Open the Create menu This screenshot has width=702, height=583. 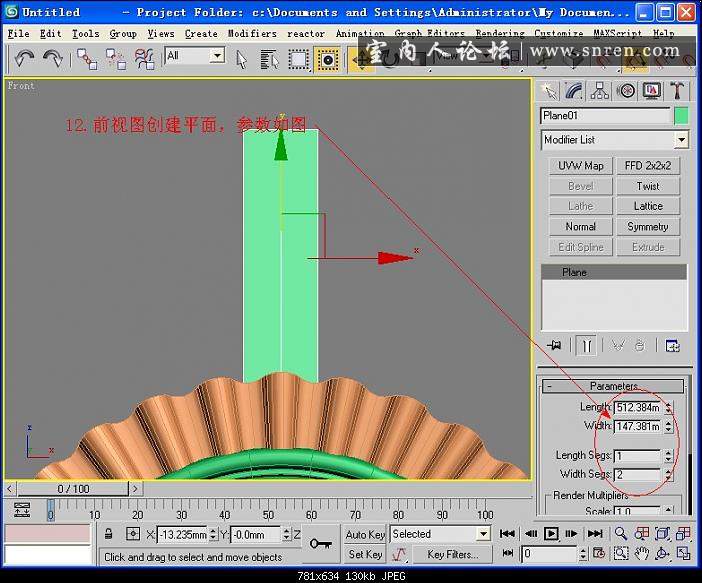(201, 34)
